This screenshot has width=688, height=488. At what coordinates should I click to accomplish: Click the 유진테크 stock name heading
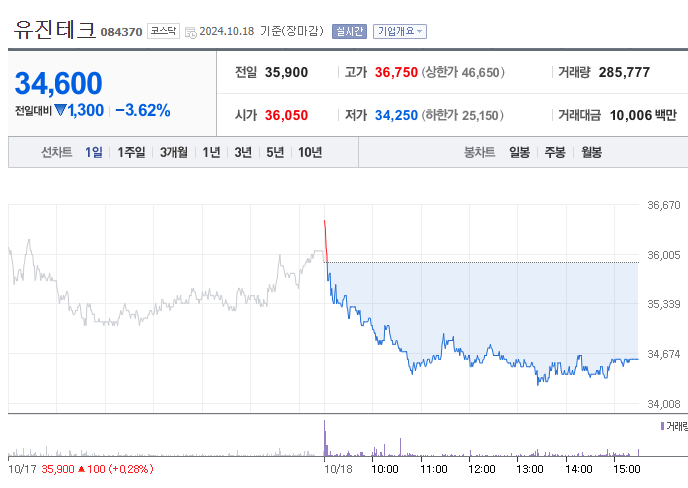[x=55, y=29]
